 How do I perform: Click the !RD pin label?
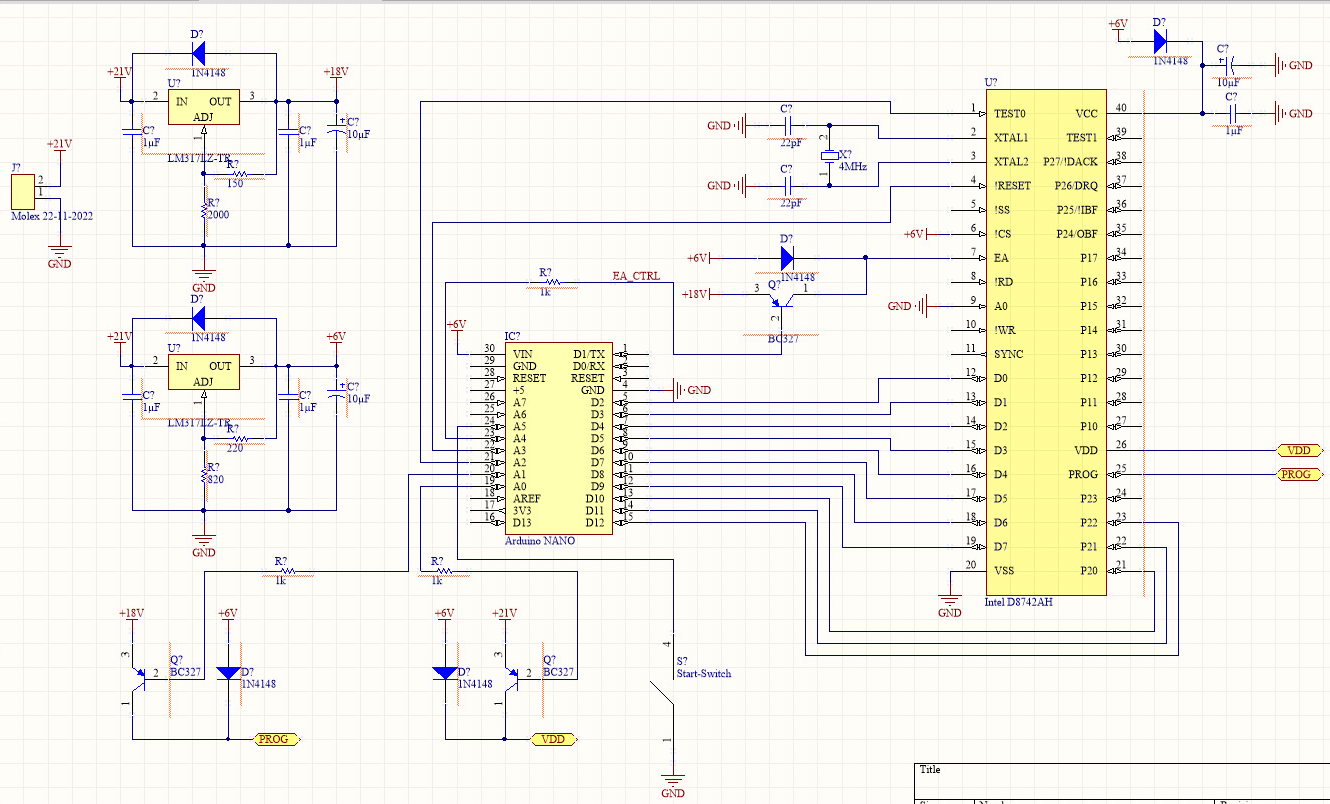point(1003,282)
